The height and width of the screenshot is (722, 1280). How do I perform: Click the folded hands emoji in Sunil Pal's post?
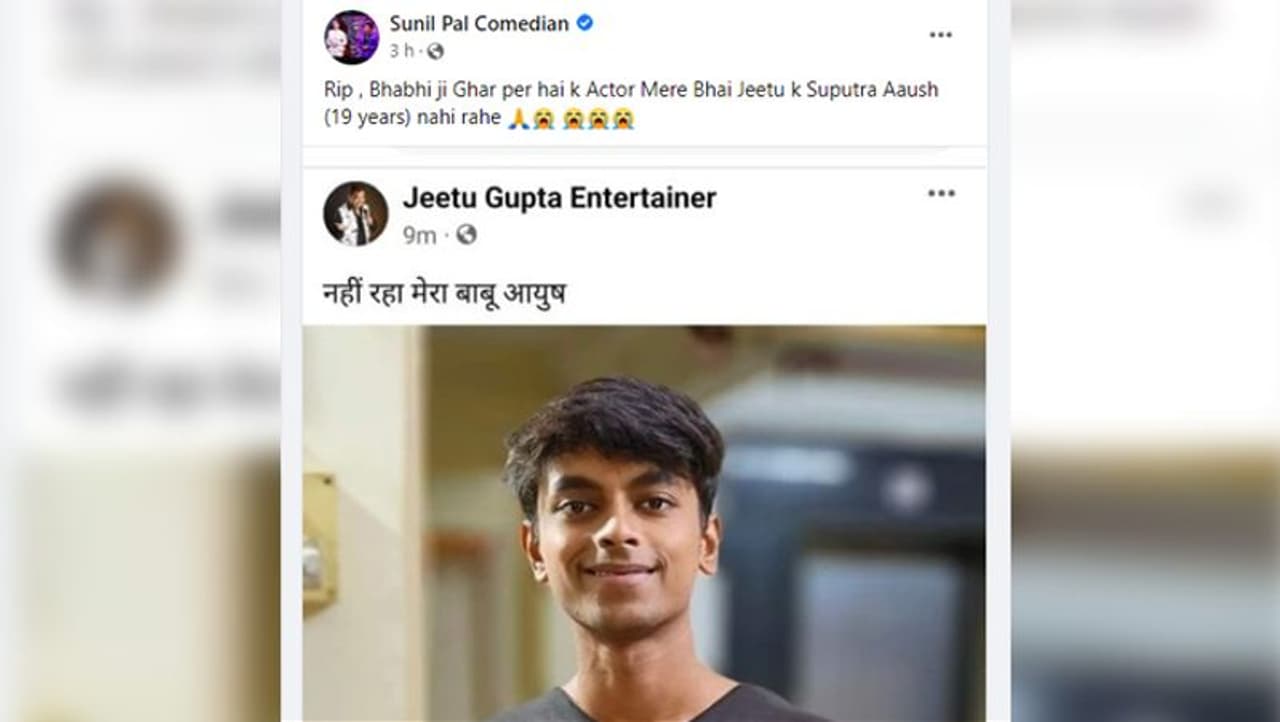517,119
